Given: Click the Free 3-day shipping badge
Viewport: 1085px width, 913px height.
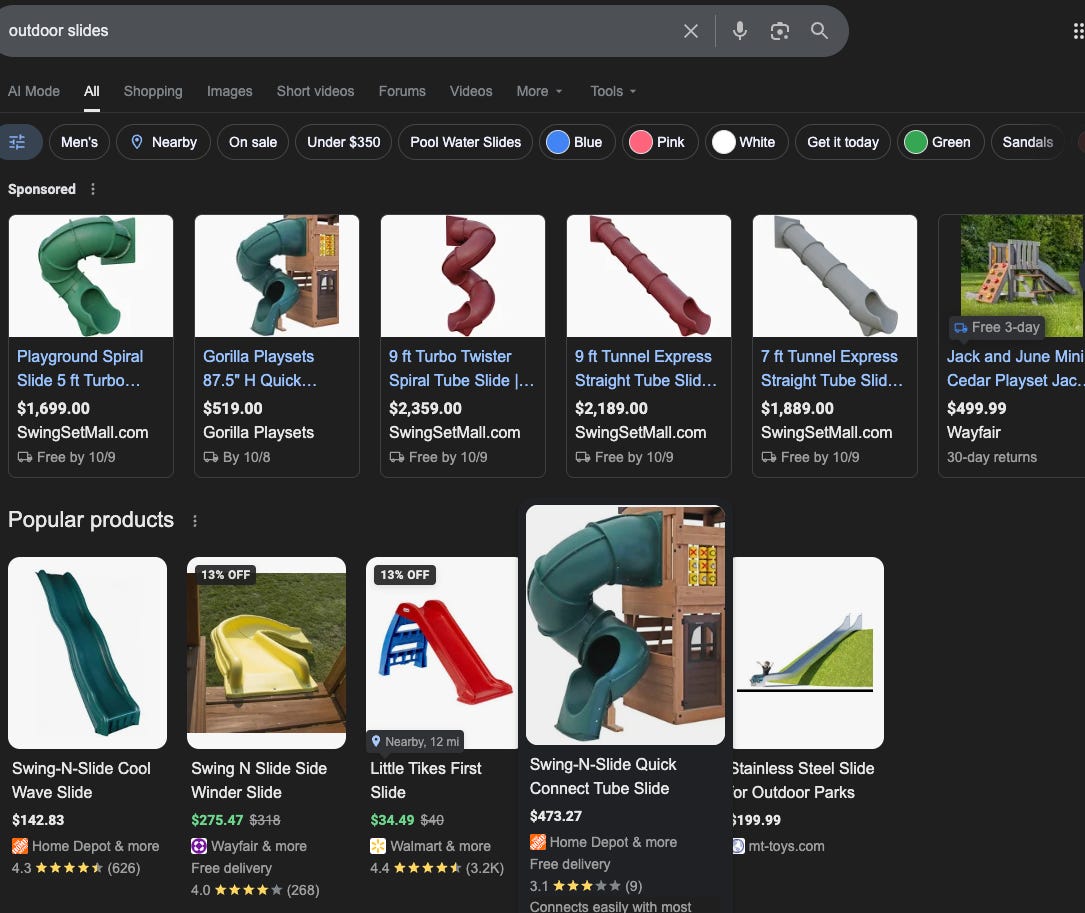Looking at the screenshot, I should pos(997,327).
